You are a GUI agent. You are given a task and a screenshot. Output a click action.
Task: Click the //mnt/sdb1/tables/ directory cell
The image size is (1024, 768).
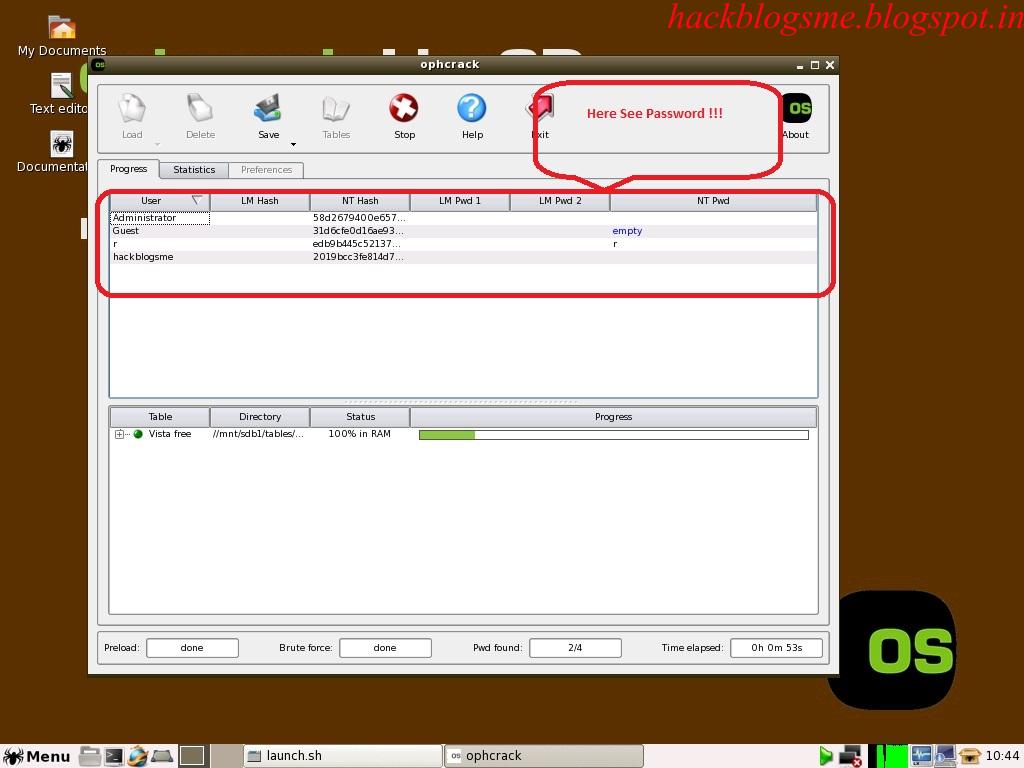coord(258,434)
